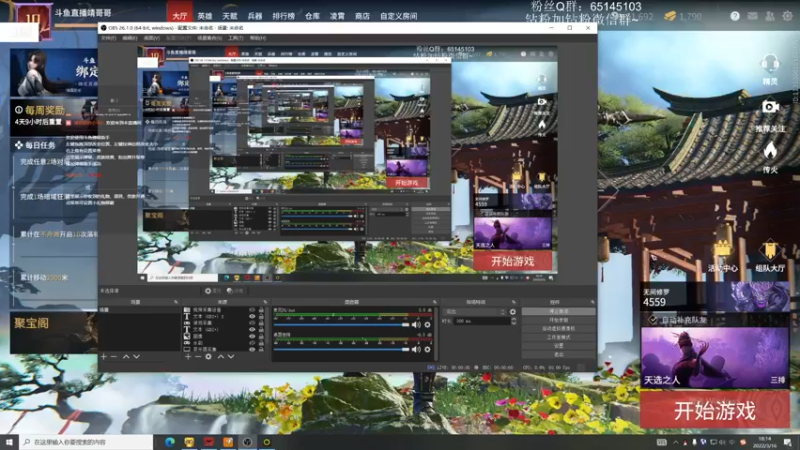The height and width of the screenshot is (450, 800).
Task: Click 工作室模式 button in OBS Controls
Action: (559, 337)
